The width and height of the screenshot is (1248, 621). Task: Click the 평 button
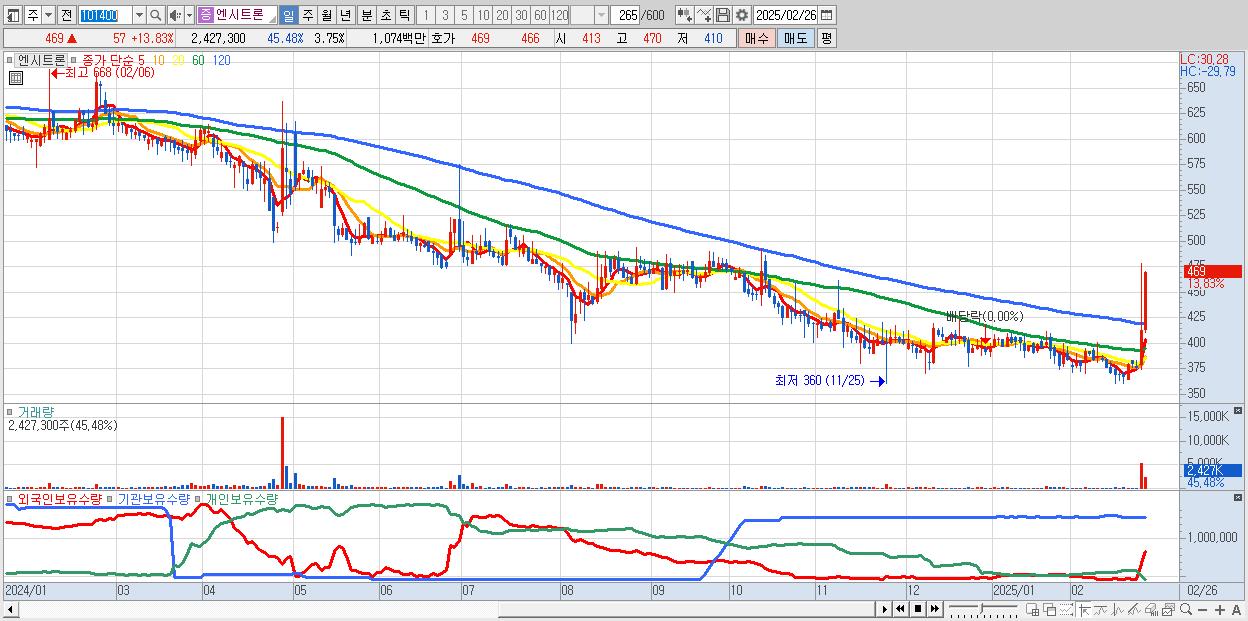826,38
